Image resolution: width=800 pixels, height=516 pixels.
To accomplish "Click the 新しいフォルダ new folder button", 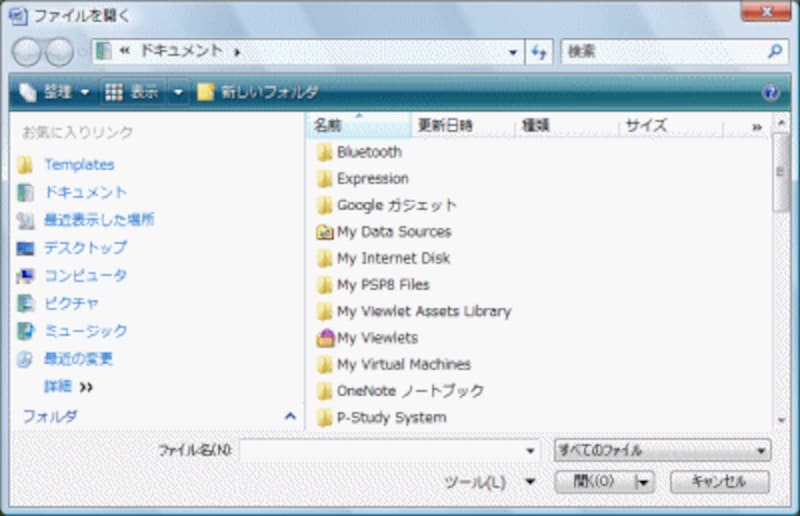I will [257, 92].
